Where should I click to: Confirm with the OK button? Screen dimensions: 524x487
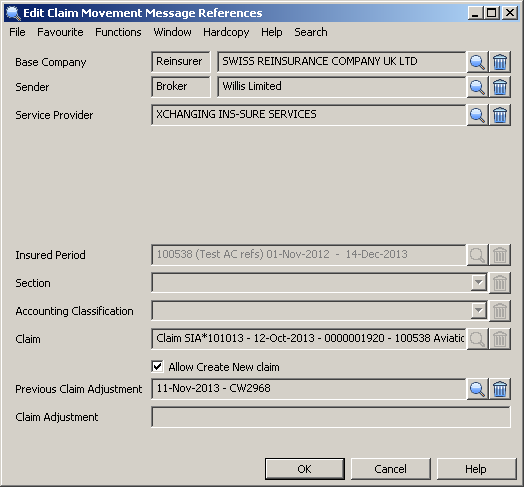pos(304,469)
